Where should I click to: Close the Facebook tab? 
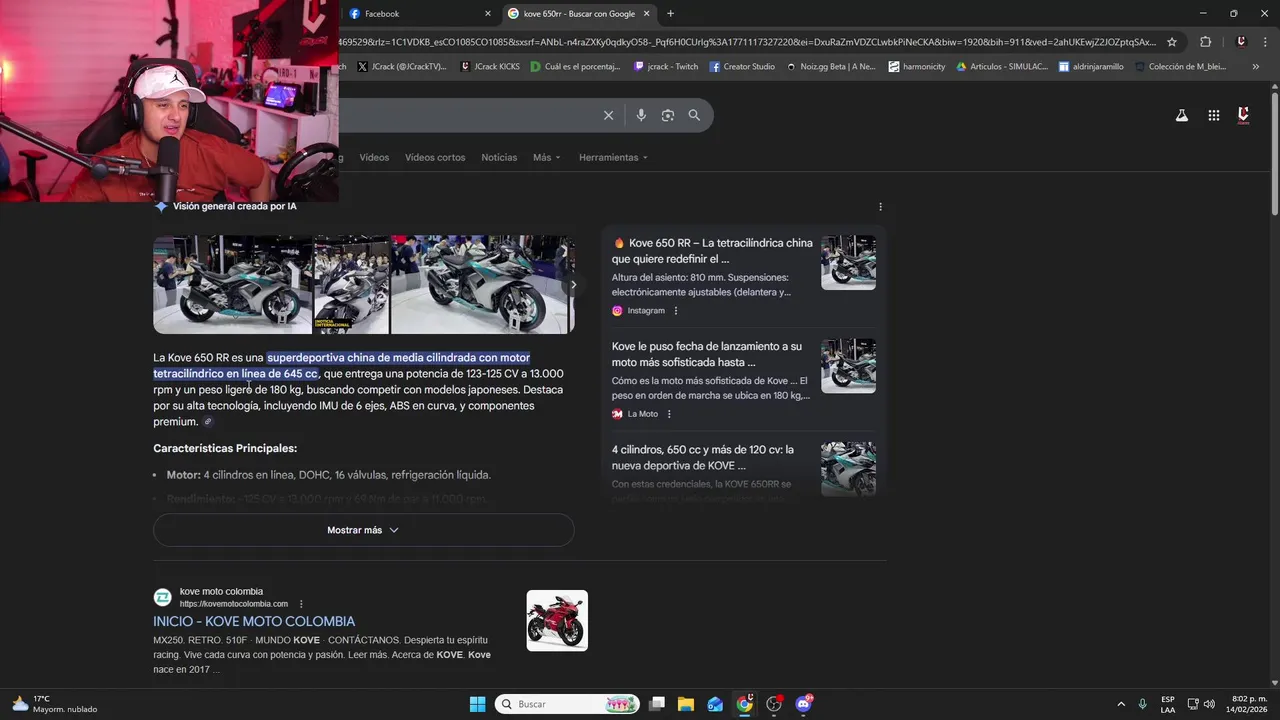pos(488,14)
